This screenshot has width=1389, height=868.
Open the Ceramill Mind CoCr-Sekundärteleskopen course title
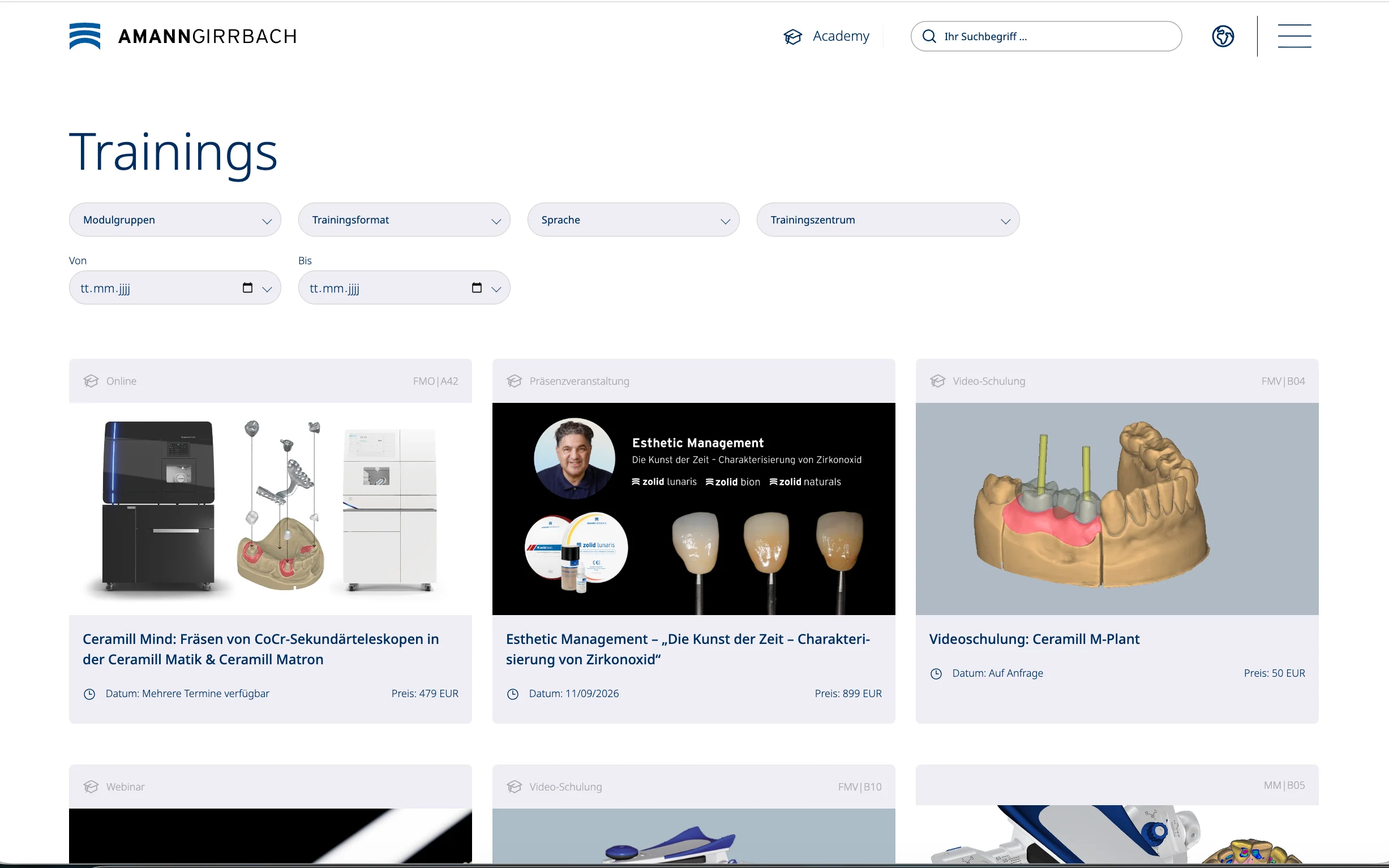pyautogui.click(x=261, y=649)
